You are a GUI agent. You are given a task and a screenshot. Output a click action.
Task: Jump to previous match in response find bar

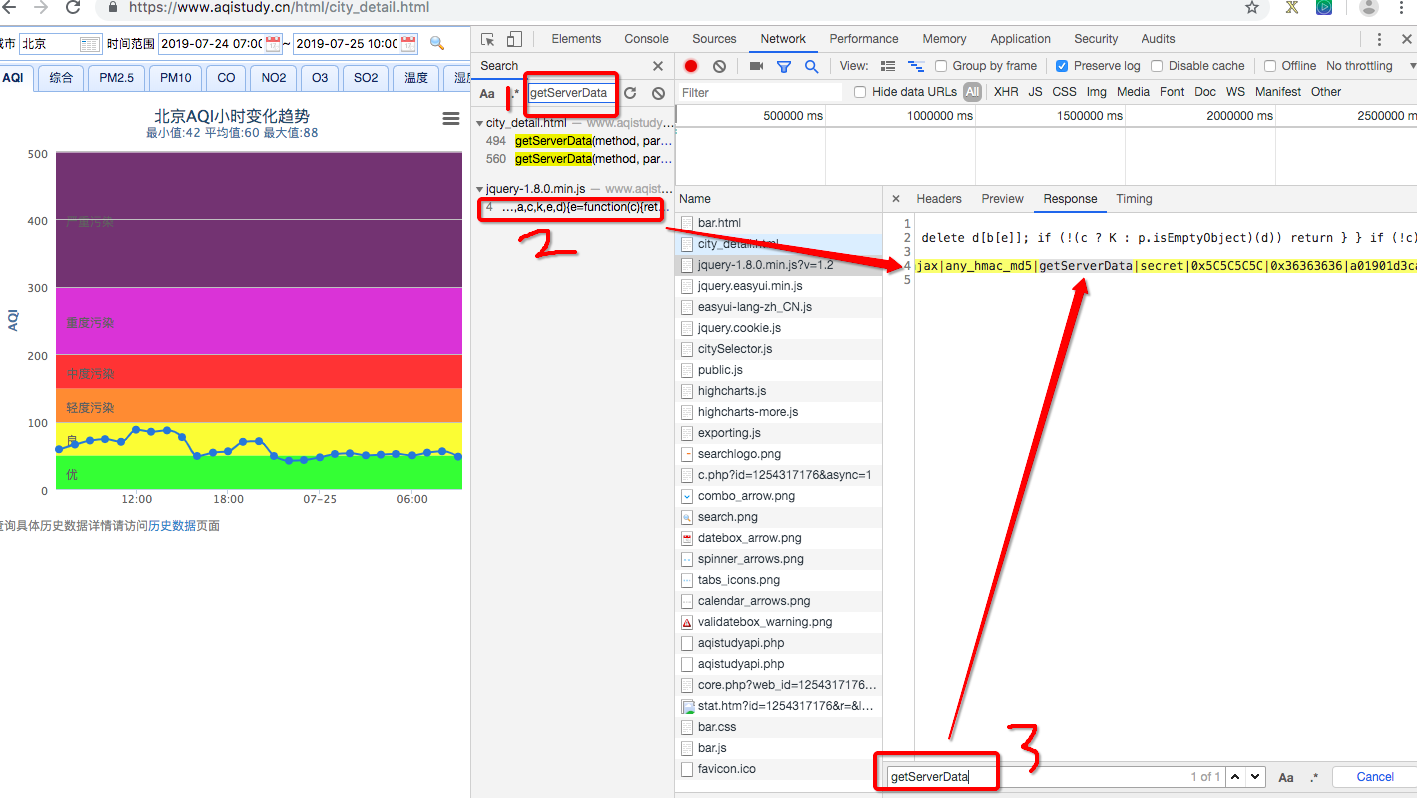click(x=1236, y=777)
